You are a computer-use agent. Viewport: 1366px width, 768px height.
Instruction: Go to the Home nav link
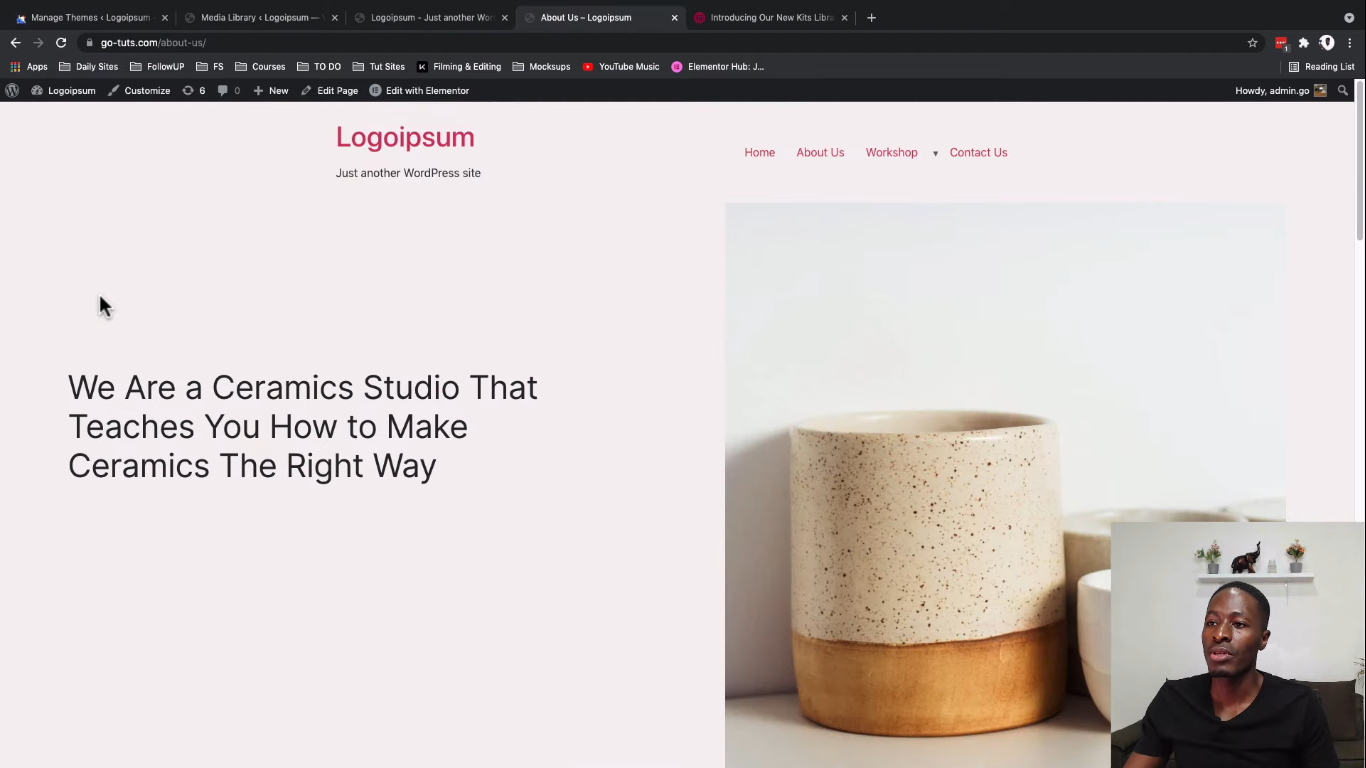click(760, 152)
